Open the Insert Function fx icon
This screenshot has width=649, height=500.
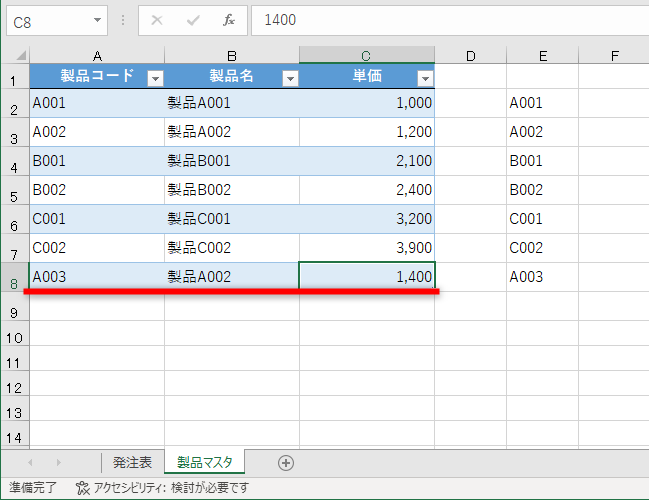(229, 20)
